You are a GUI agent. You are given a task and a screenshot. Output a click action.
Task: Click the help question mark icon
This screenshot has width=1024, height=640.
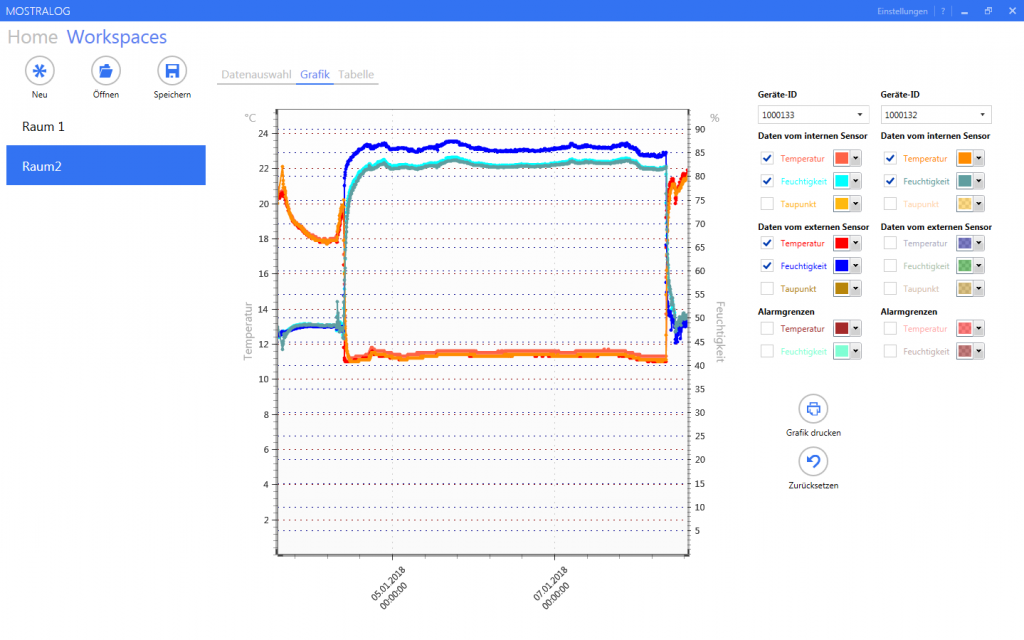(x=942, y=11)
